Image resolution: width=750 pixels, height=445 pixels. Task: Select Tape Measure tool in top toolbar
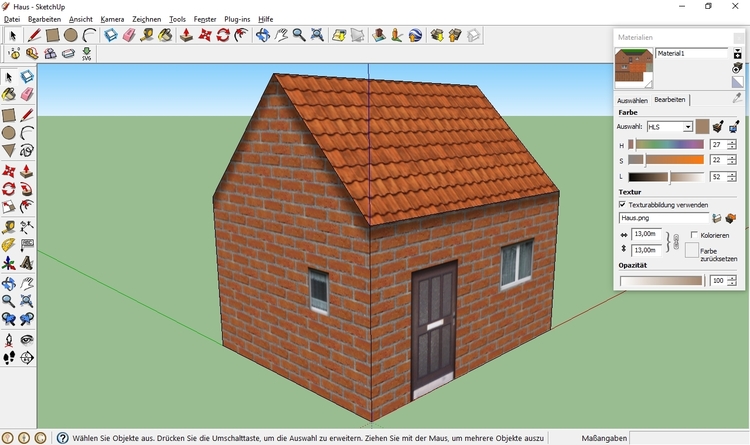[147, 35]
